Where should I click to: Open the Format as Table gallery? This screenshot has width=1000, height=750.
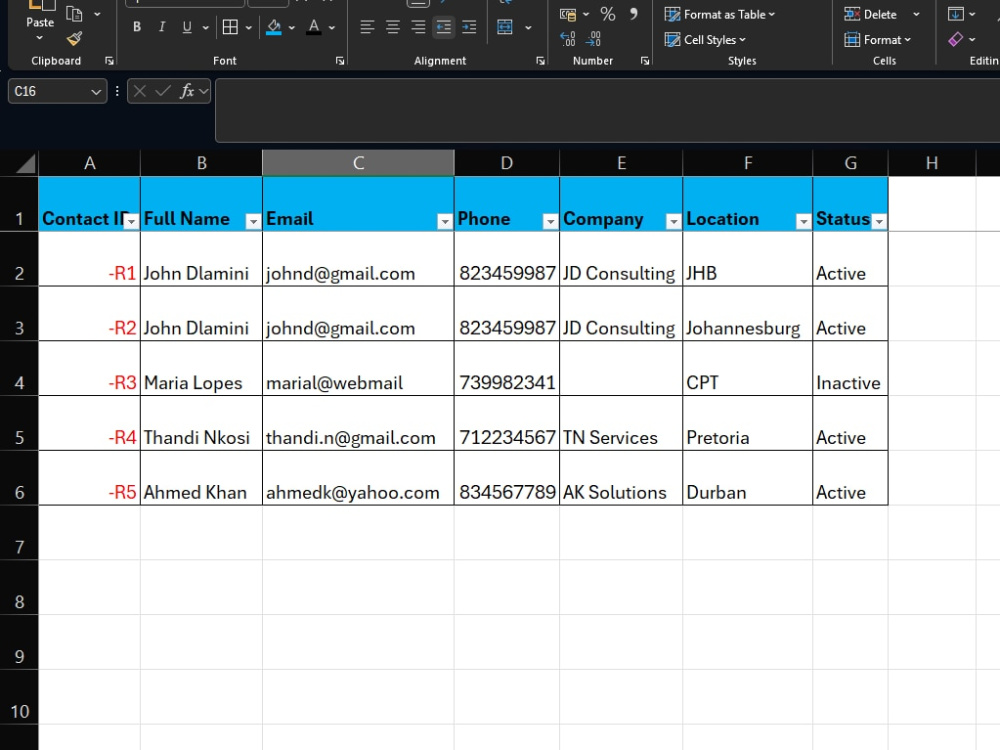click(x=719, y=14)
